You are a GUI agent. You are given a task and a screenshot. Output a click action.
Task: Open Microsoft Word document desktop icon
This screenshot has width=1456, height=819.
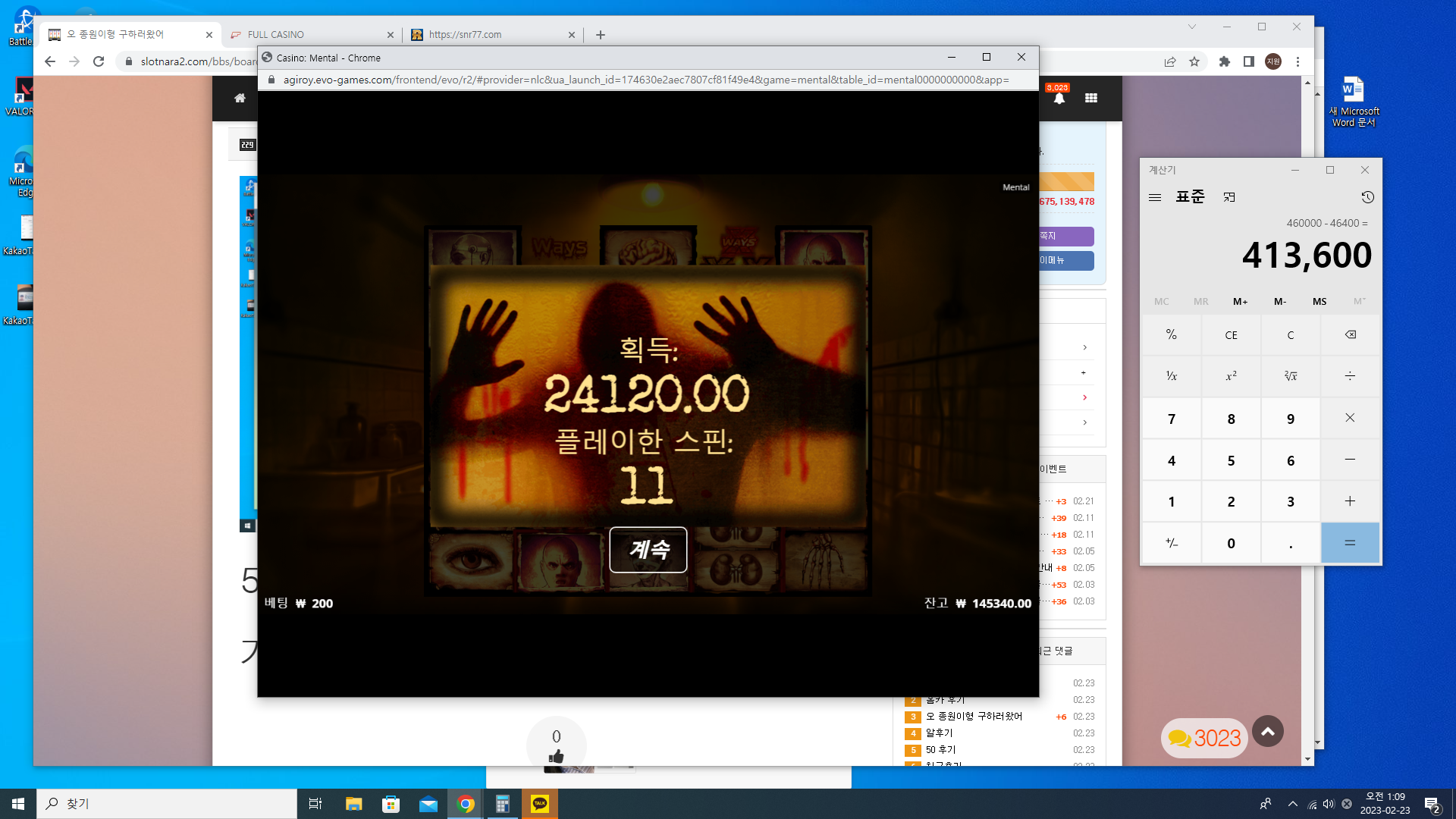click(x=1354, y=101)
